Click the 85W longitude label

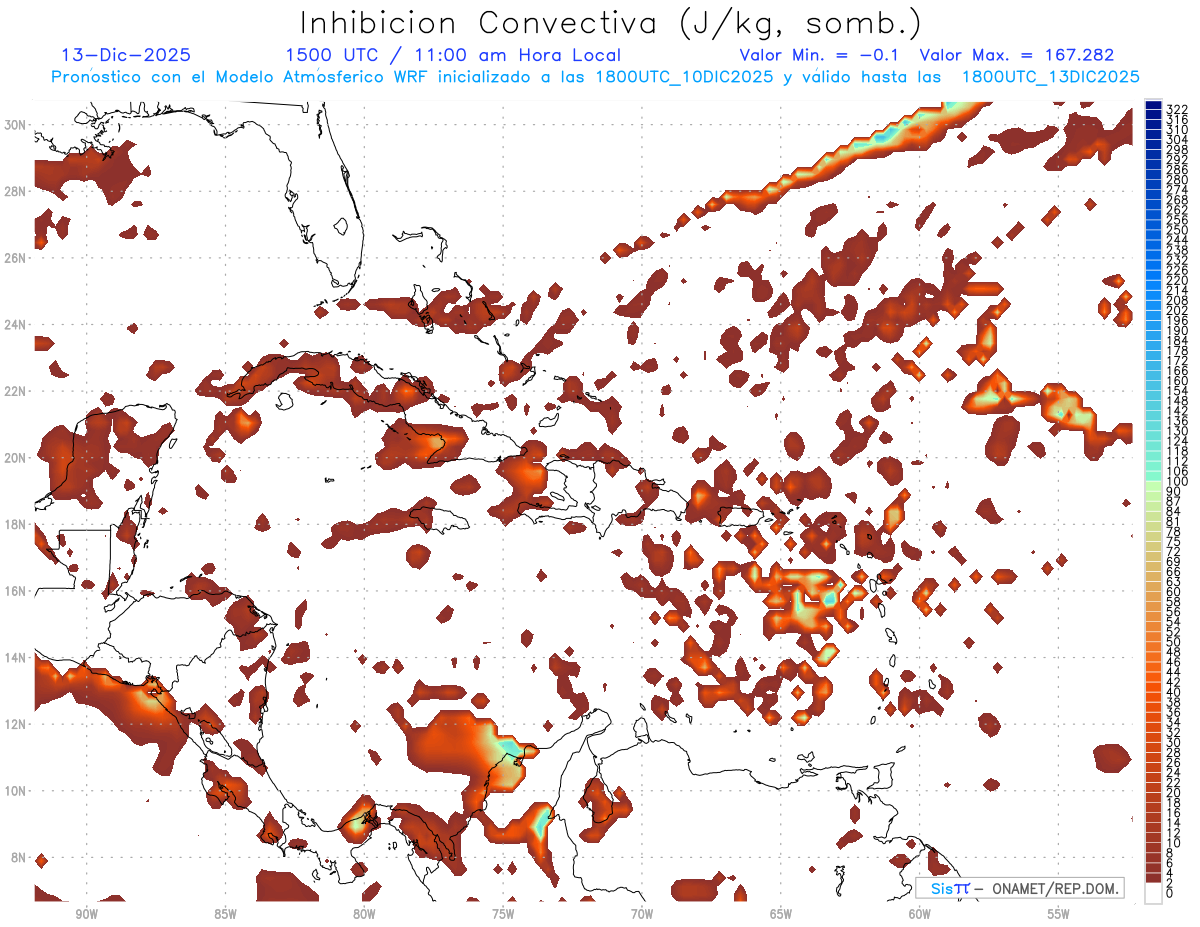[225, 914]
